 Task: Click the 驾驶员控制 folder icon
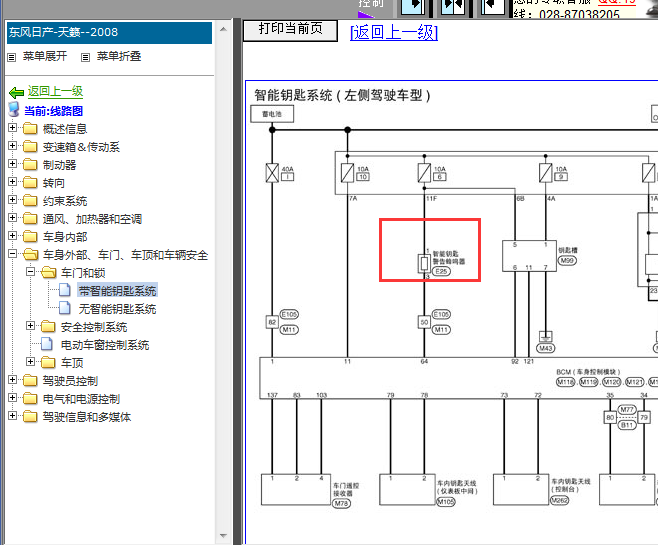pyautogui.click(x=30, y=381)
